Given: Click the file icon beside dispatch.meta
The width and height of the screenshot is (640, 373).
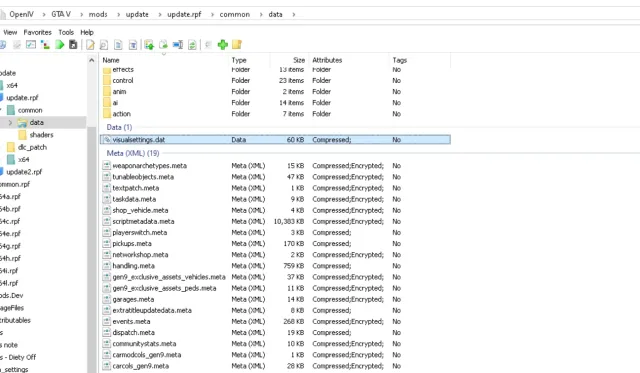Looking at the screenshot, I should [107, 332].
